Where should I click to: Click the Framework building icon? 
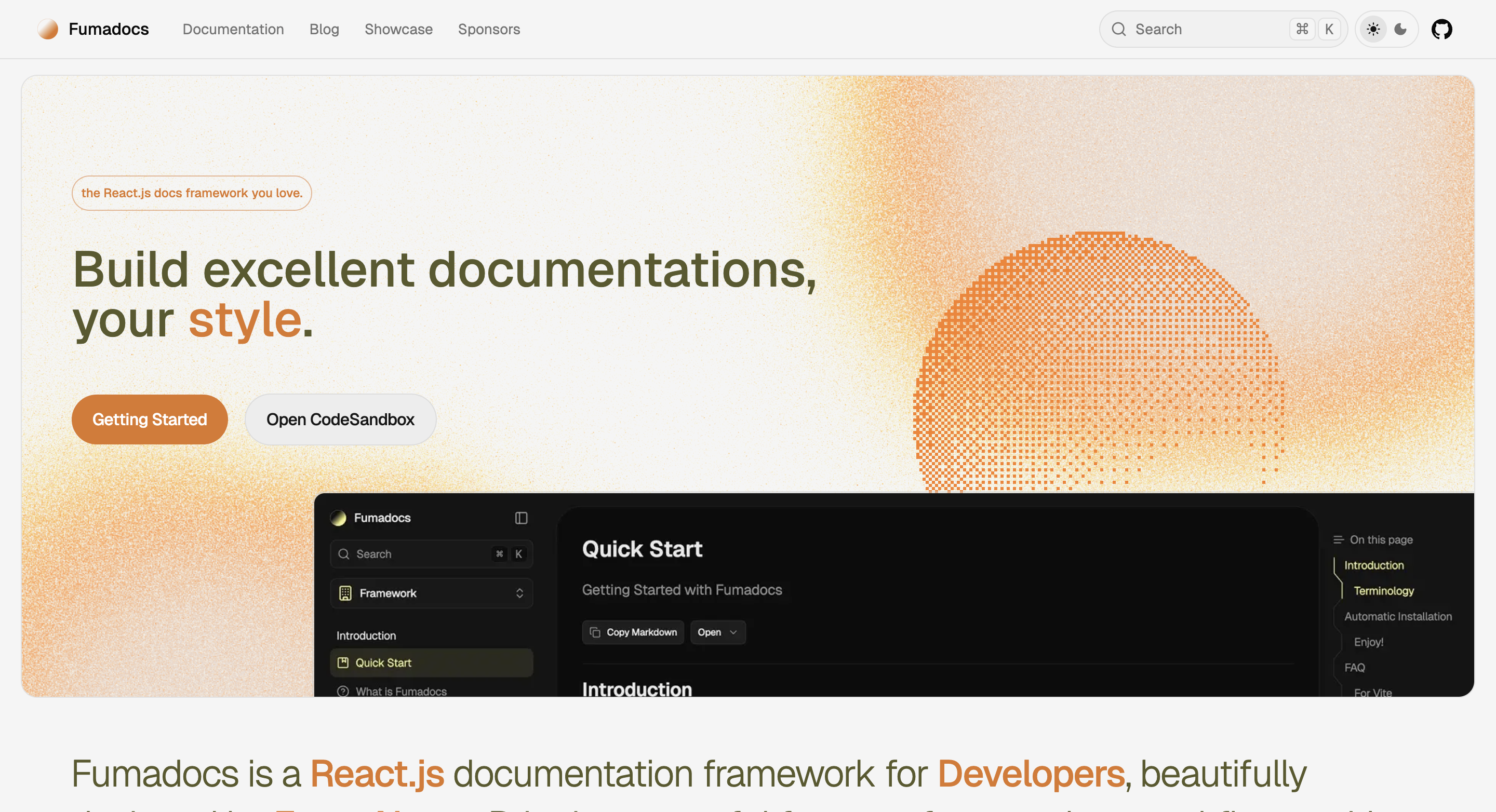pos(345,593)
